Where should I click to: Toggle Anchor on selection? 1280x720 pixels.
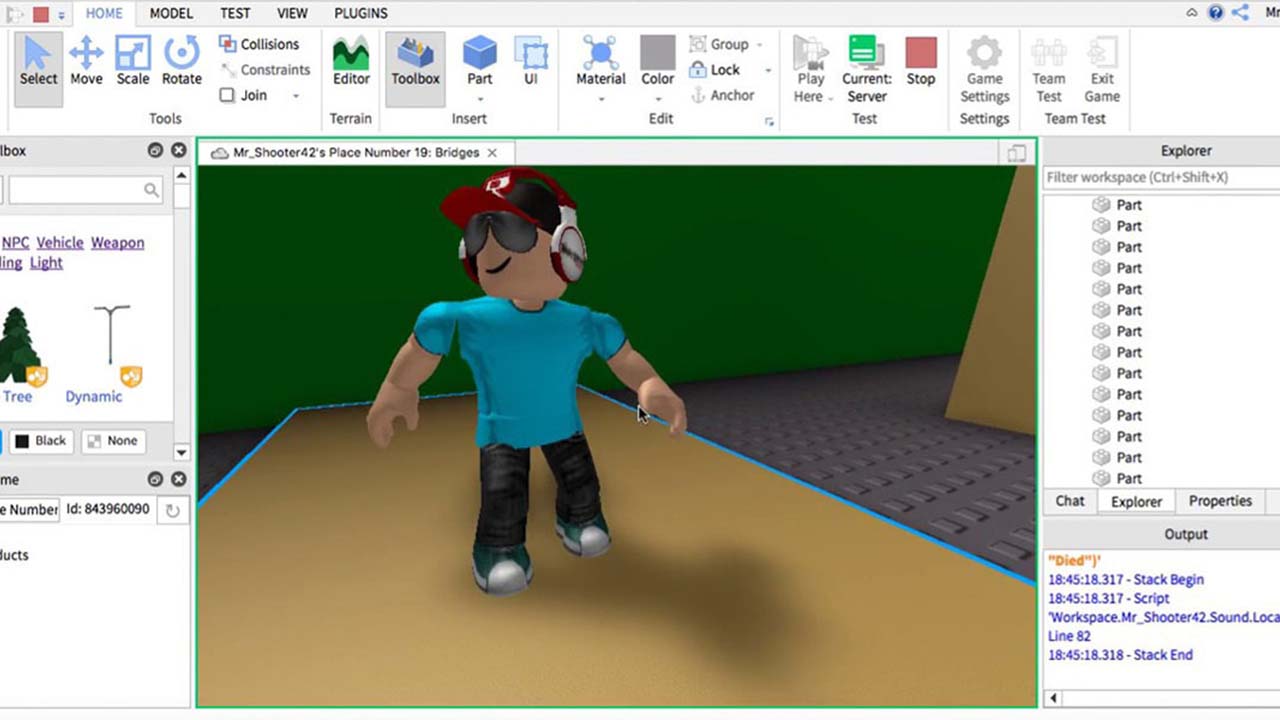click(x=722, y=95)
